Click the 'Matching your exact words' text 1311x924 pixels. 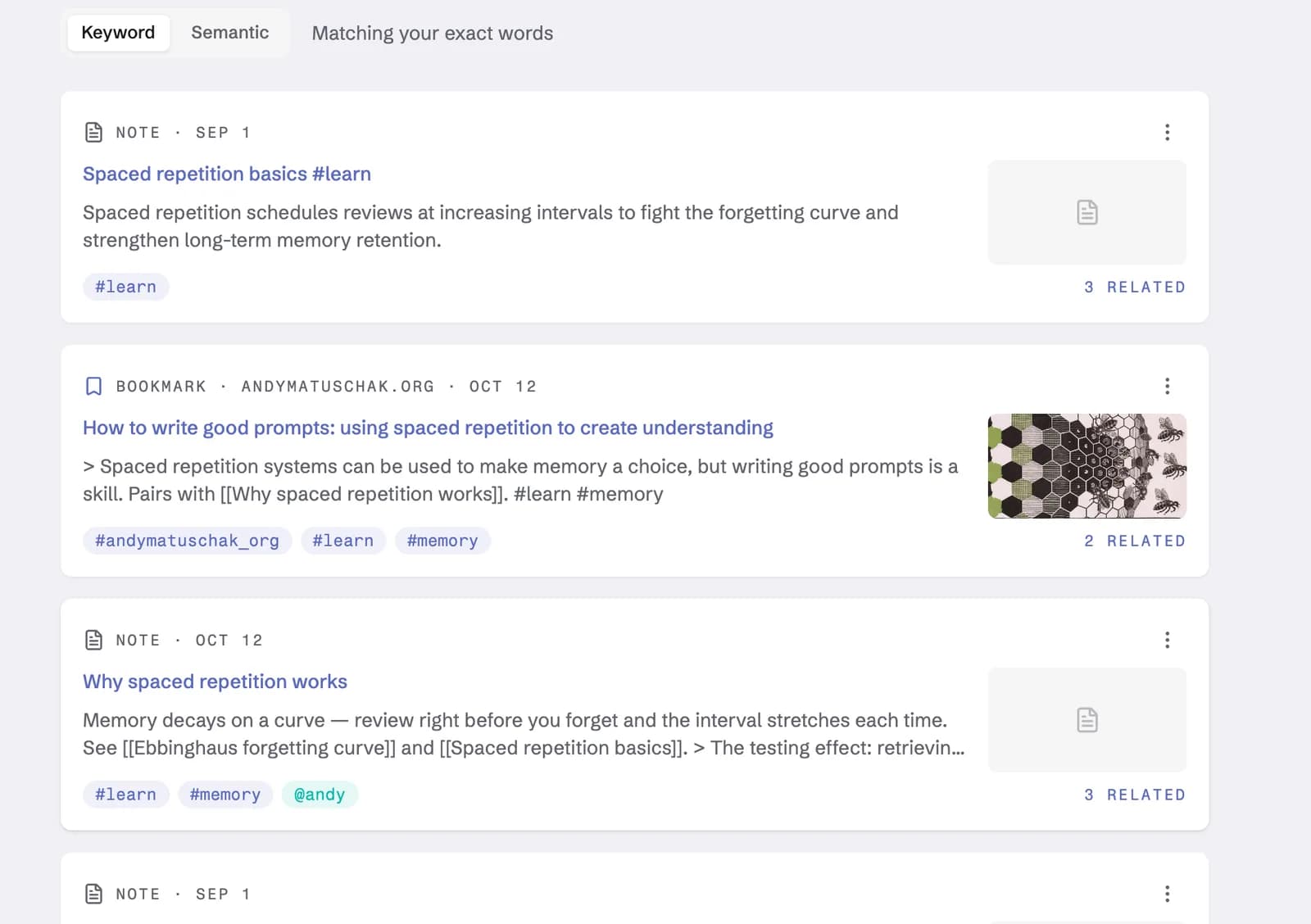coord(433,34)
